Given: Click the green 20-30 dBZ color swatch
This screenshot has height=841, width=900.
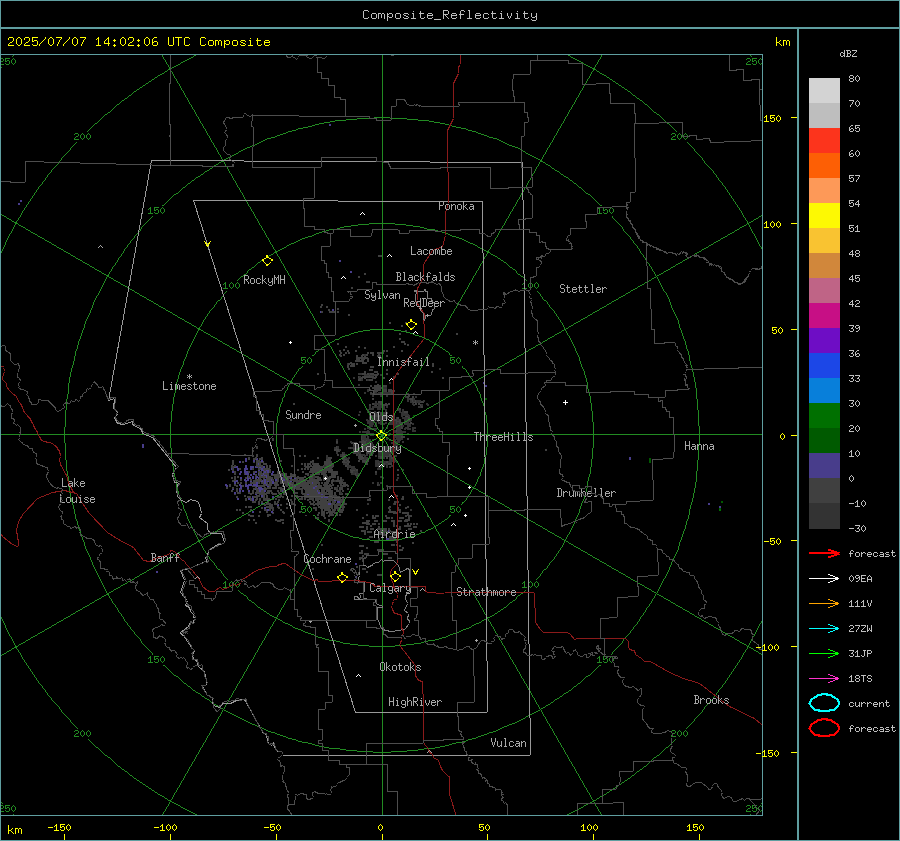Looking at the screenshot, I should pos(824,416).
